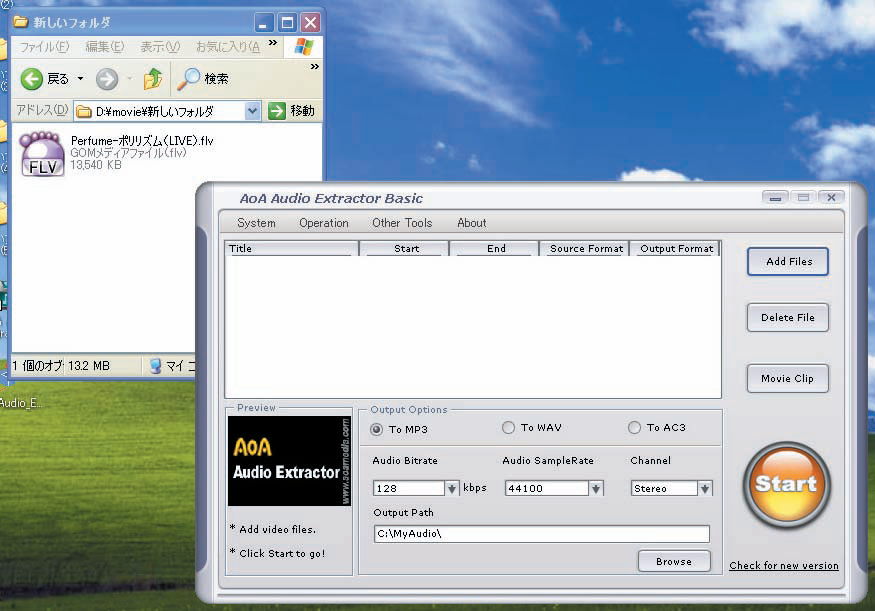Click file name Perfume-ポリリズム(LIVE).flv

(142, 141)
